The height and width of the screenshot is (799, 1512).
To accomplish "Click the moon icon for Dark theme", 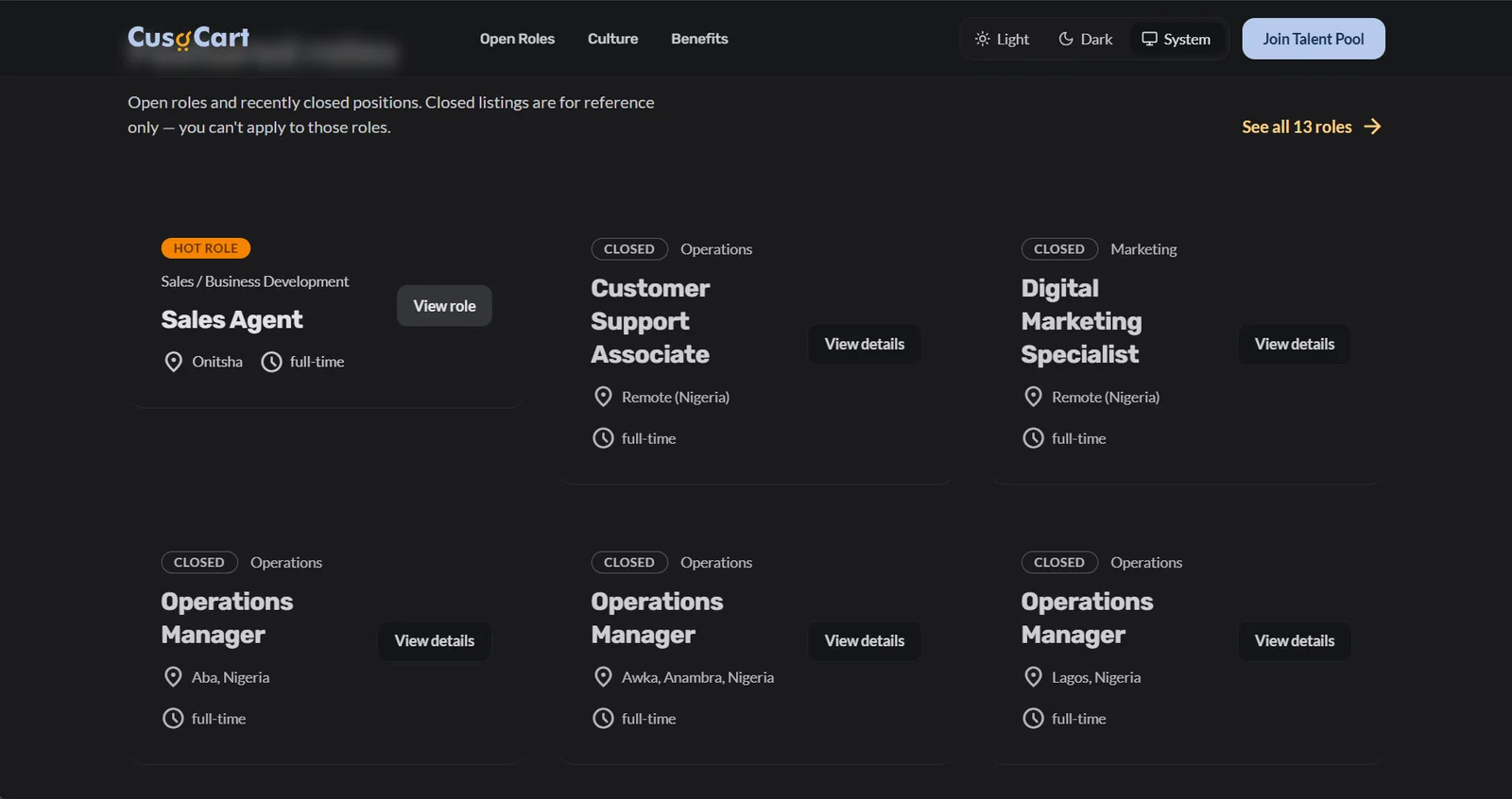I will [x=1066, y=39].
